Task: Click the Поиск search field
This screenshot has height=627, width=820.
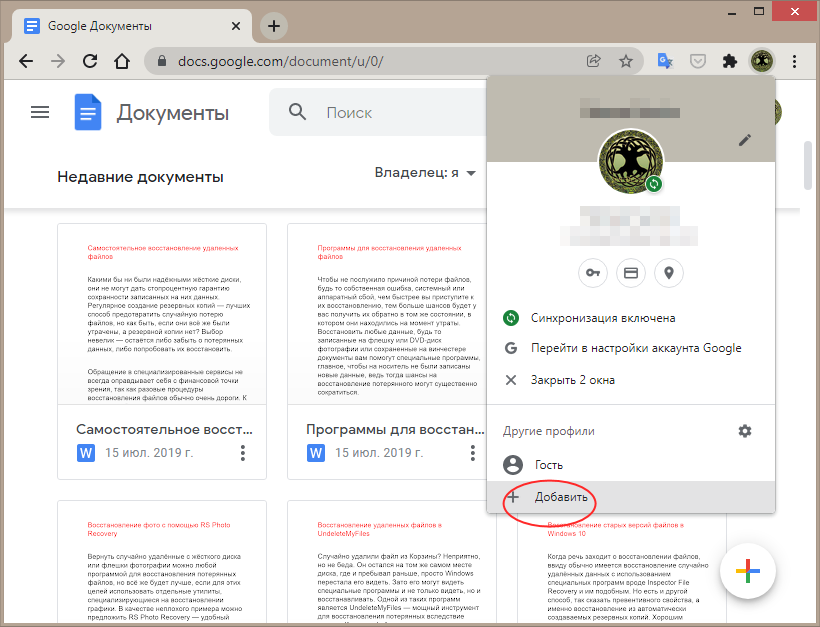Action: 379,112
